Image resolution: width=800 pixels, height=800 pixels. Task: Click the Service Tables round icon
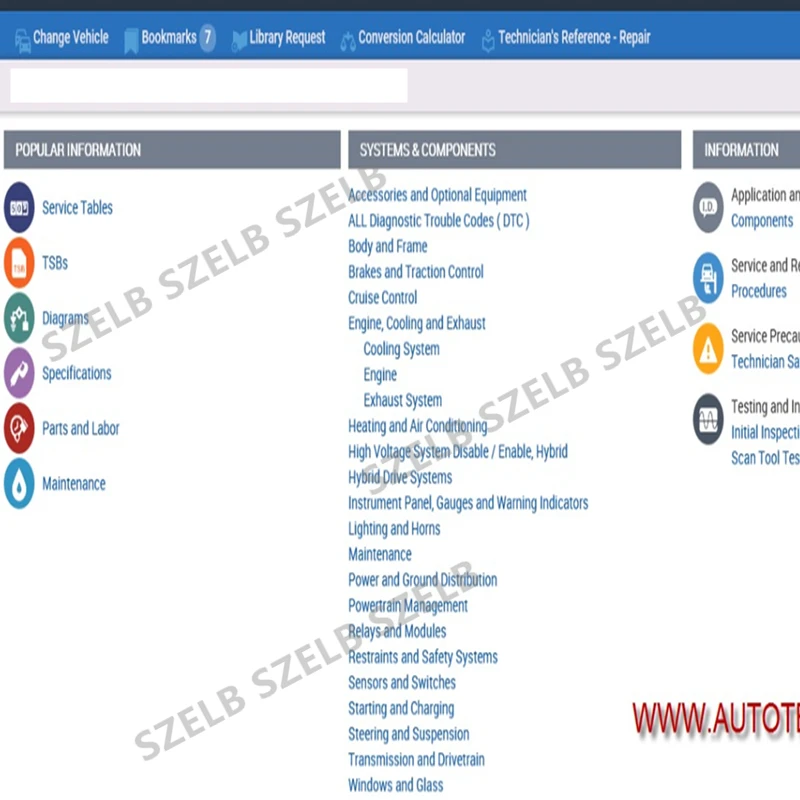tap(19, 207)
